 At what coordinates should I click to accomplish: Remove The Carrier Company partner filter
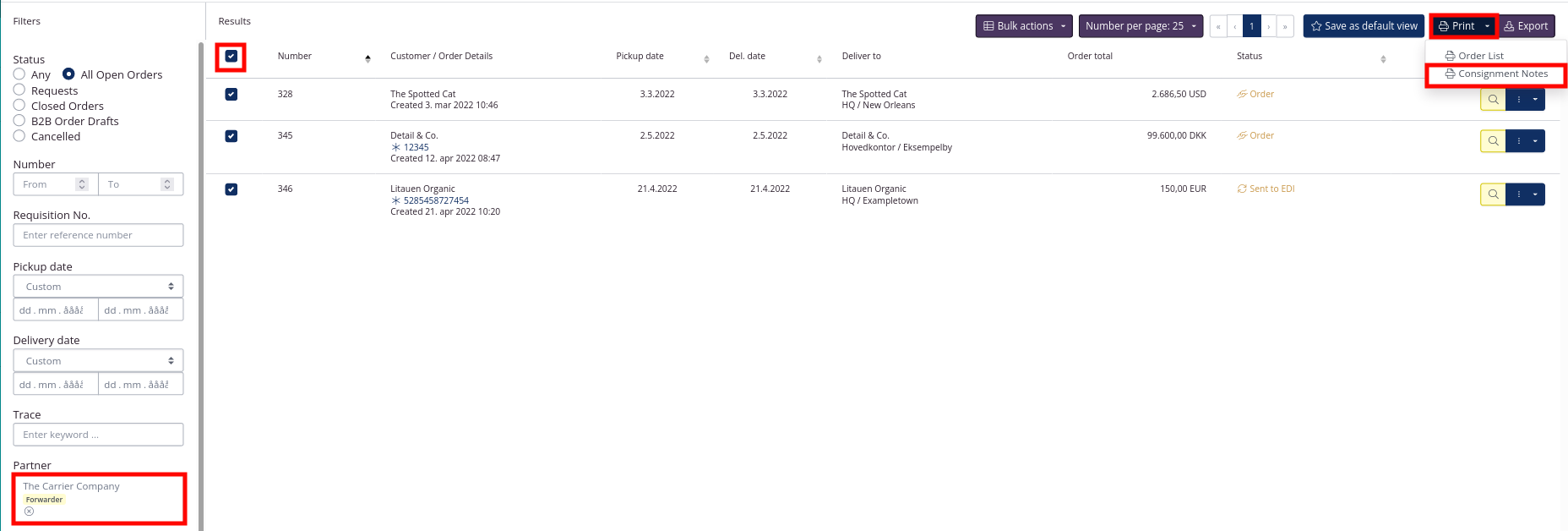pos(30,512)
